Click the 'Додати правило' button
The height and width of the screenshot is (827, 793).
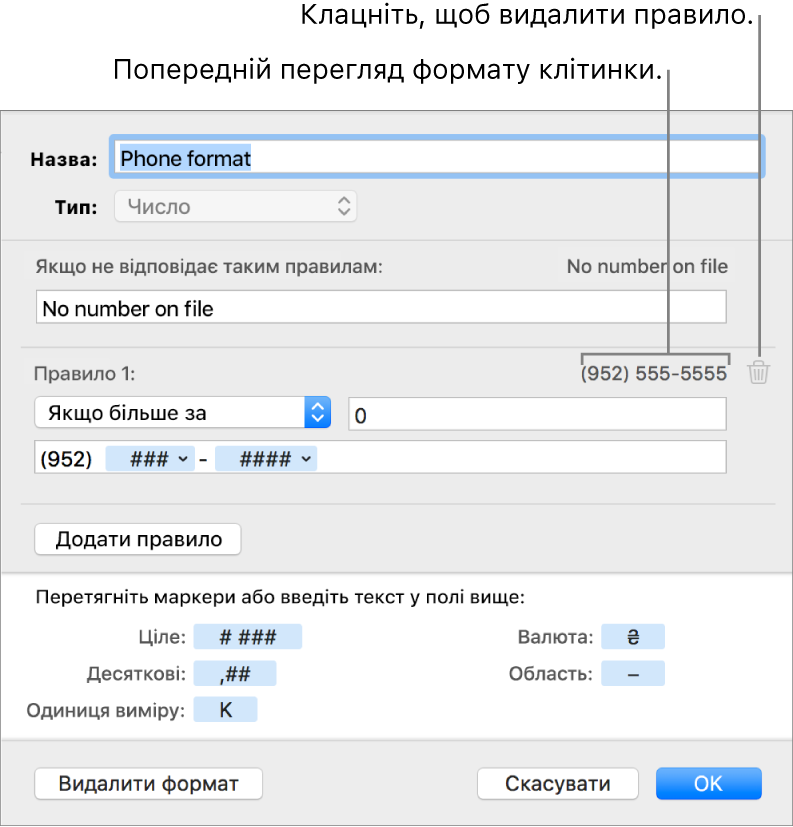[x=138, y=539]
